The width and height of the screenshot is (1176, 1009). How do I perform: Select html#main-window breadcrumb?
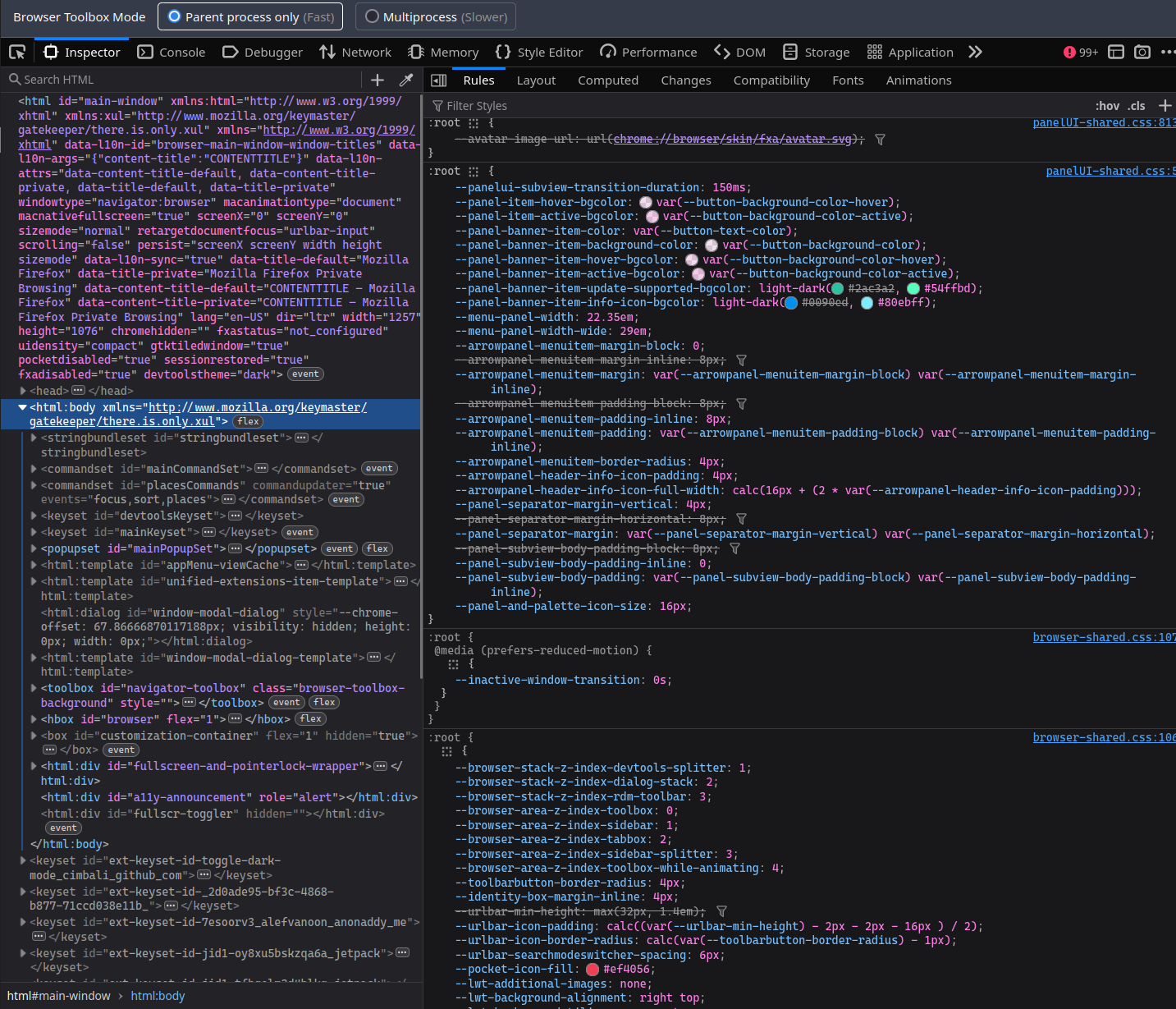tap(59, 996)
